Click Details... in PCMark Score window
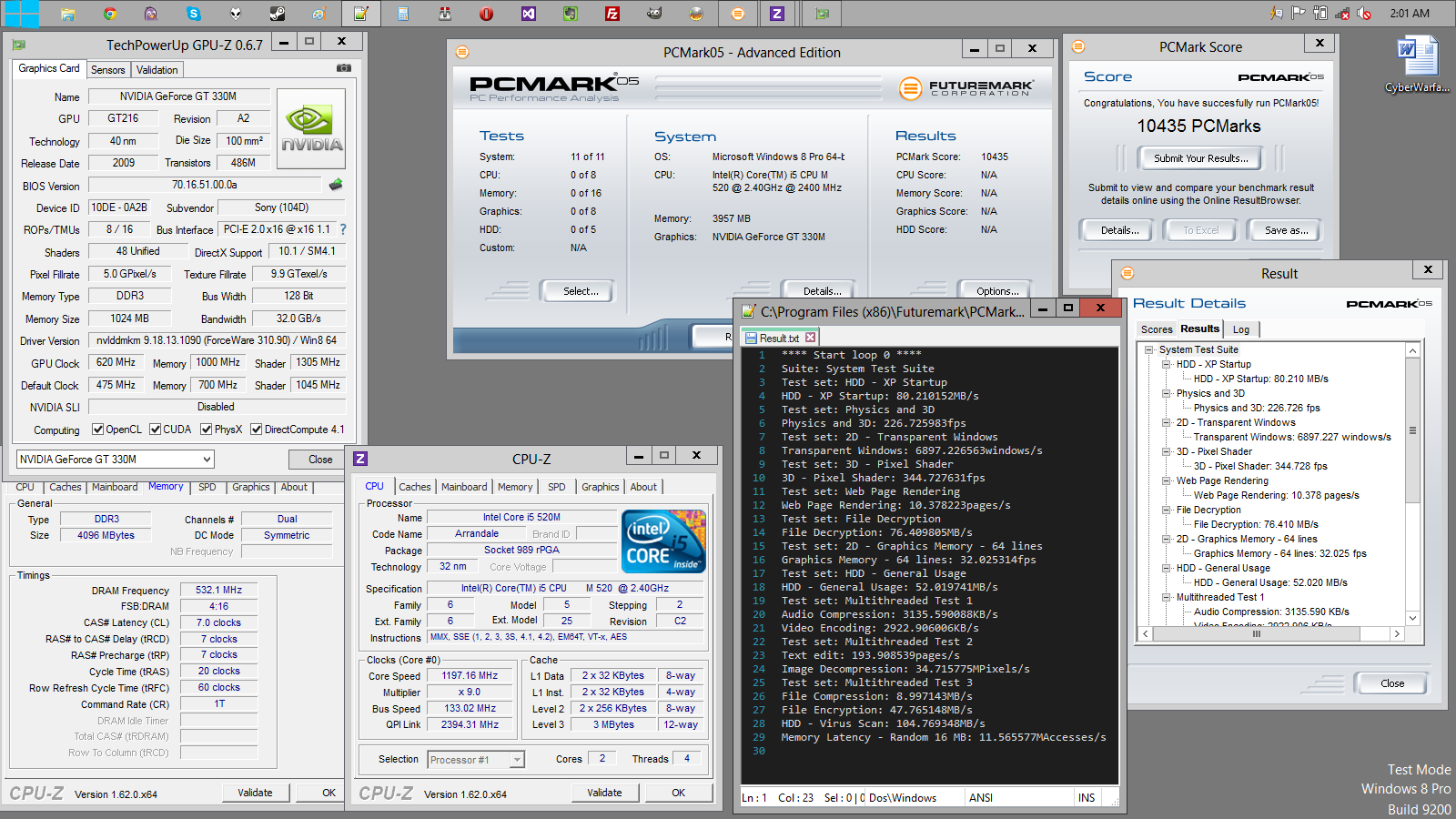 point(1118,230)
